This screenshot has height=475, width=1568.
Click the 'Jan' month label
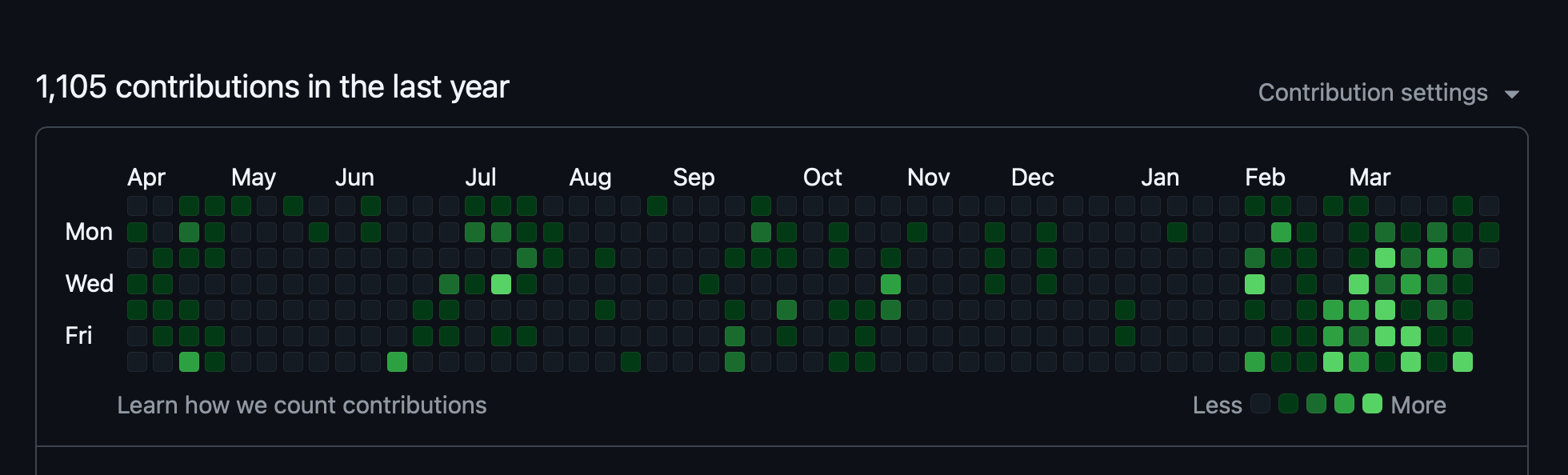click(x=1160, y=178)
